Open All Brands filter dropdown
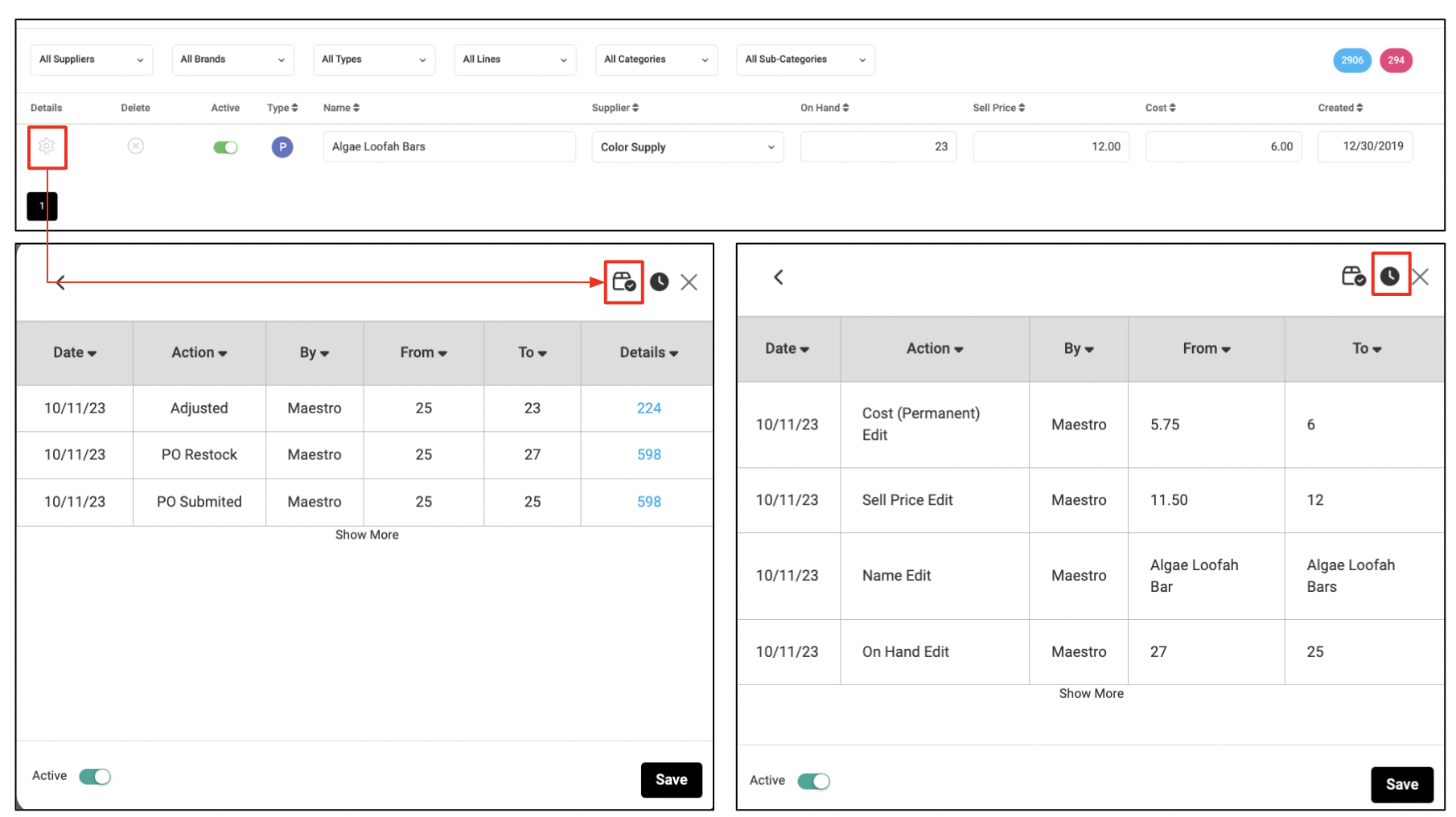The width and height of the screenshot is (1456, 817). point(232,60)
